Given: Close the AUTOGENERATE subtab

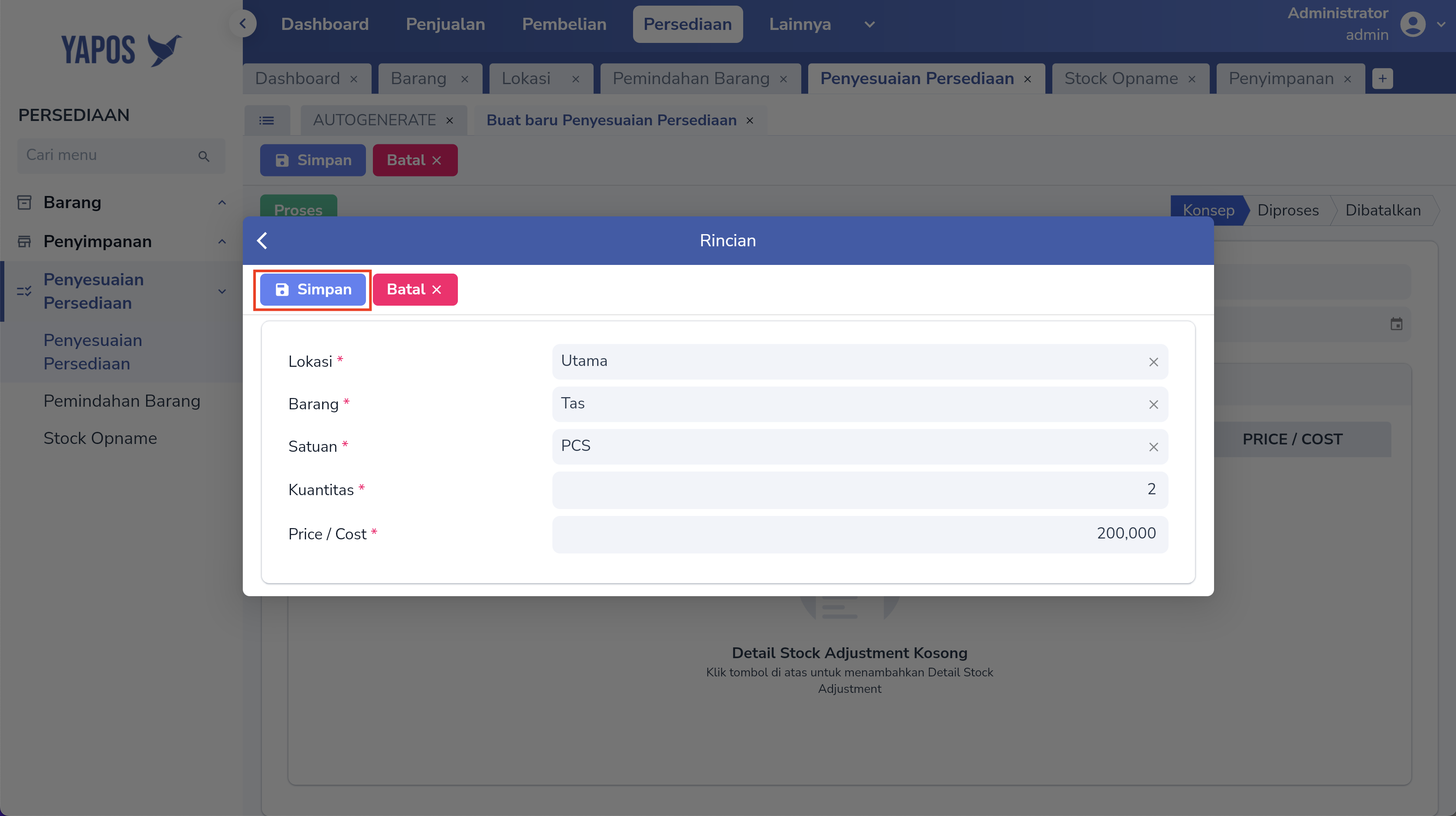Looking at the screenshot, I should click(450, 121).
